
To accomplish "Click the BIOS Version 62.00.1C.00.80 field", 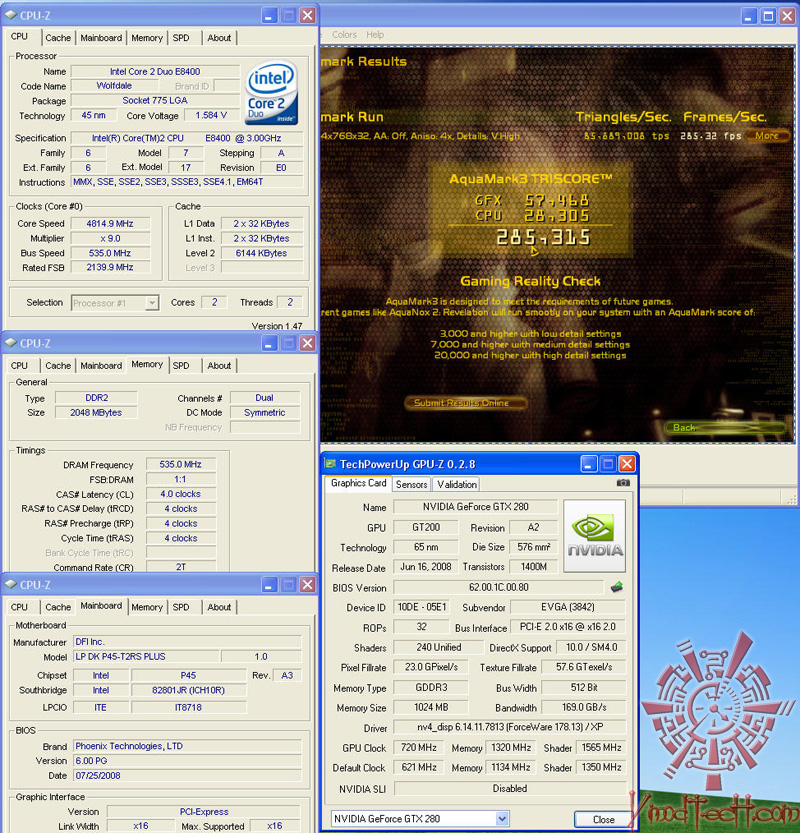I will 498,587.
